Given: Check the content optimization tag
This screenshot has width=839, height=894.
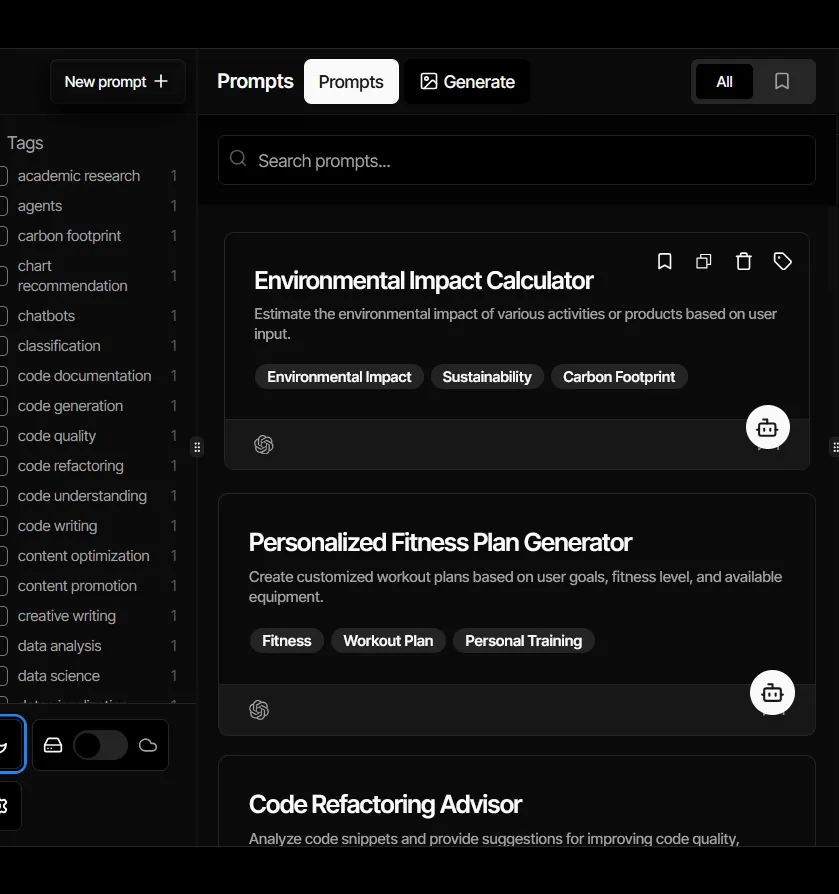Looking at the screenshot, I should [3, 556].
